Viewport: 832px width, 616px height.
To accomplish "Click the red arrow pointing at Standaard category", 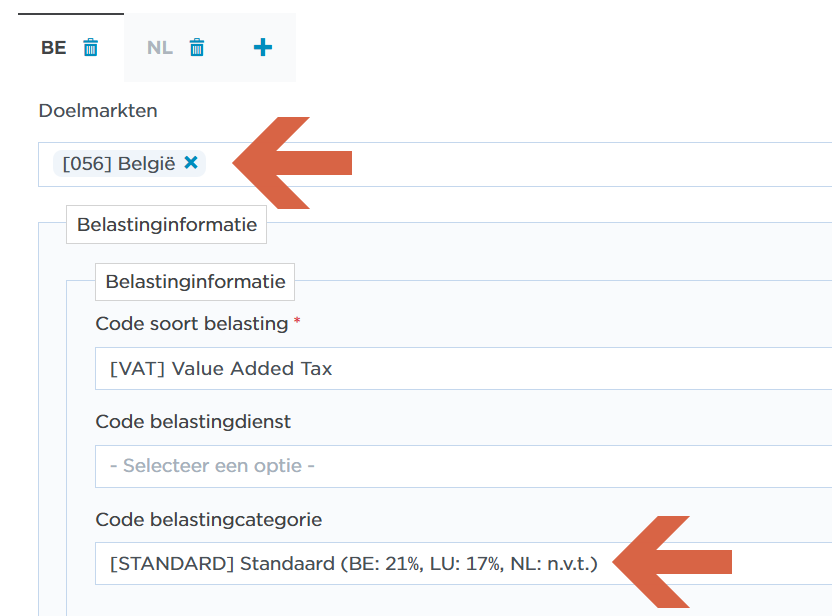I will tap(670, 562).
